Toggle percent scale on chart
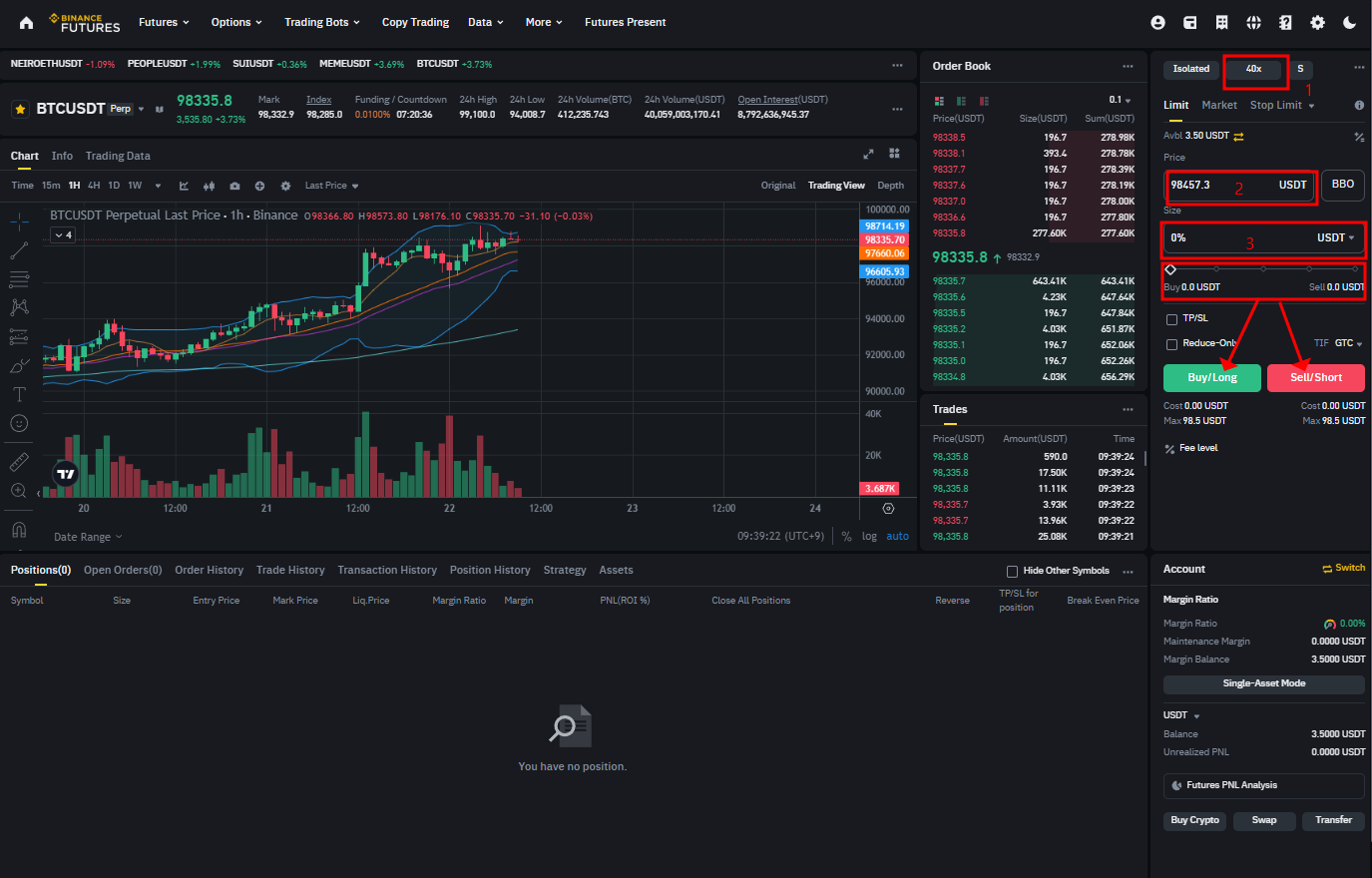Screen dimensions: 1372x878 coord(846,537)
